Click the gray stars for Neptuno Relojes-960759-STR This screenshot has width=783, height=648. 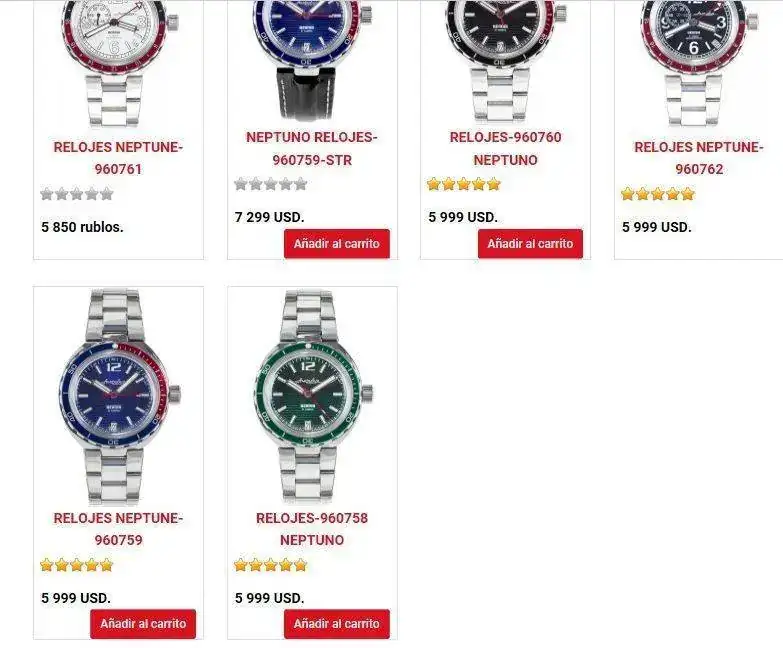[x=271, y=184]
